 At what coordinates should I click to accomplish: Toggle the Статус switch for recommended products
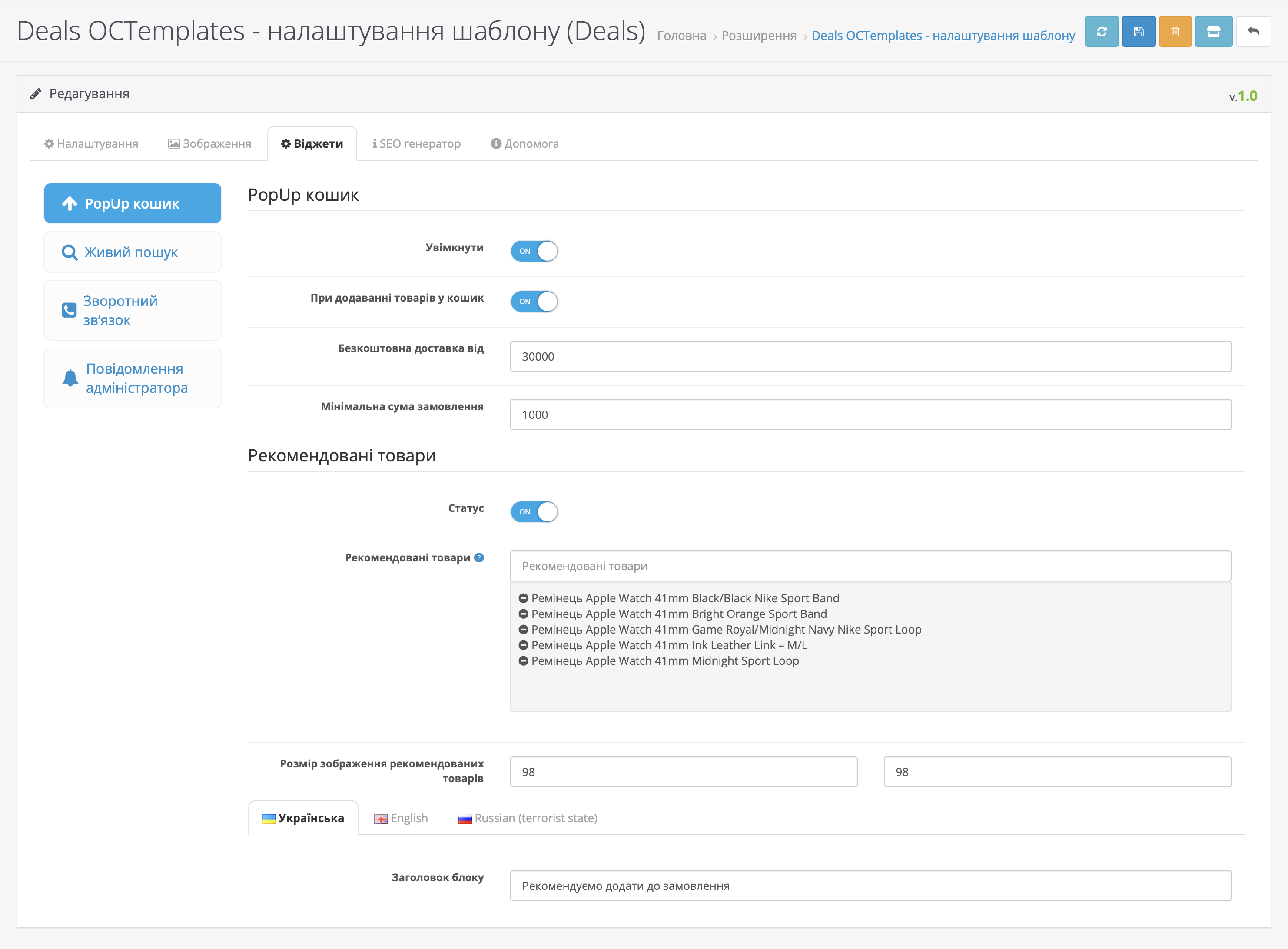point(534,512)
